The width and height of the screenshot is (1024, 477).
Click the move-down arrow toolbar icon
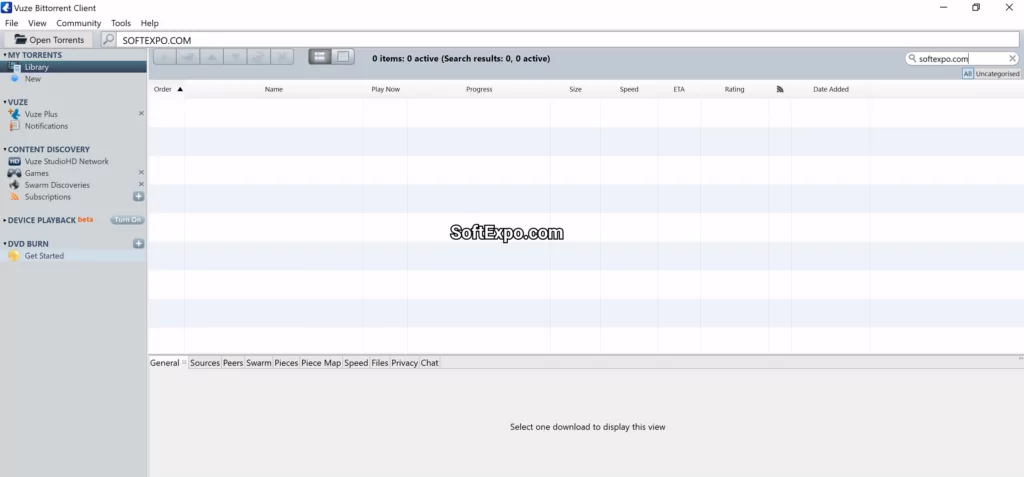click(x=235, y=57)
